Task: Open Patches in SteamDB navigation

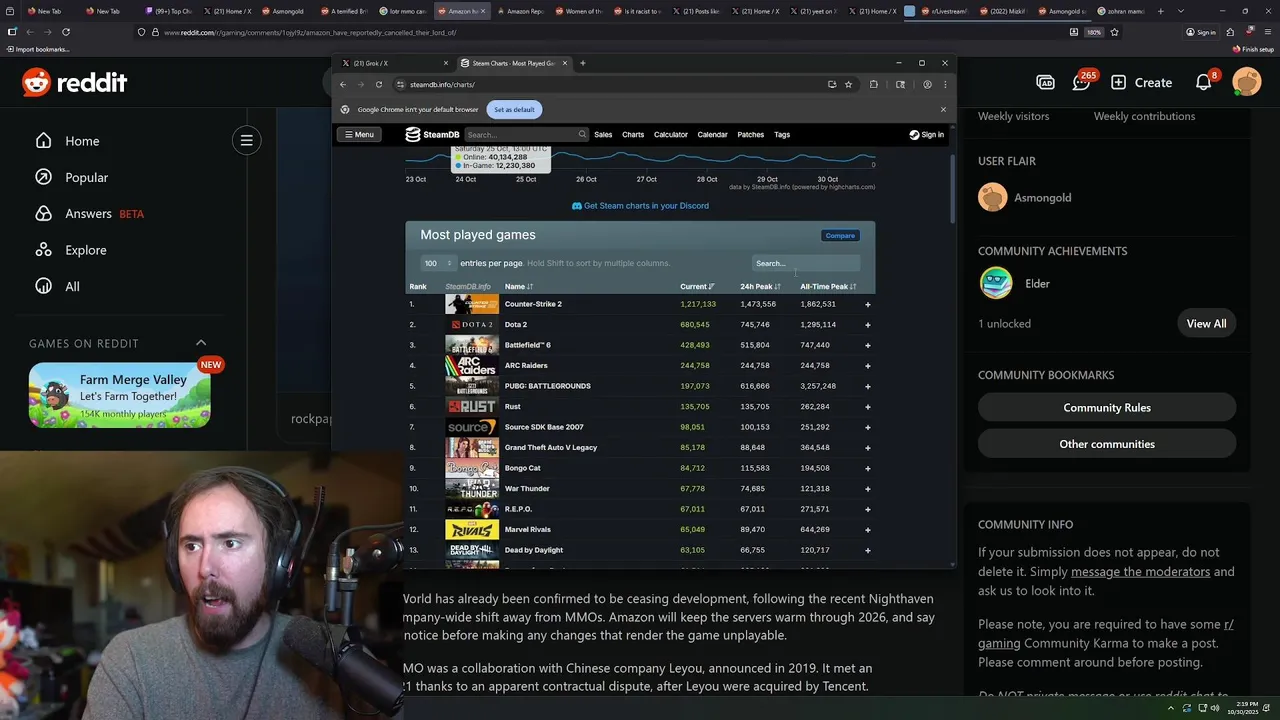Action: [x=750, y=134]
